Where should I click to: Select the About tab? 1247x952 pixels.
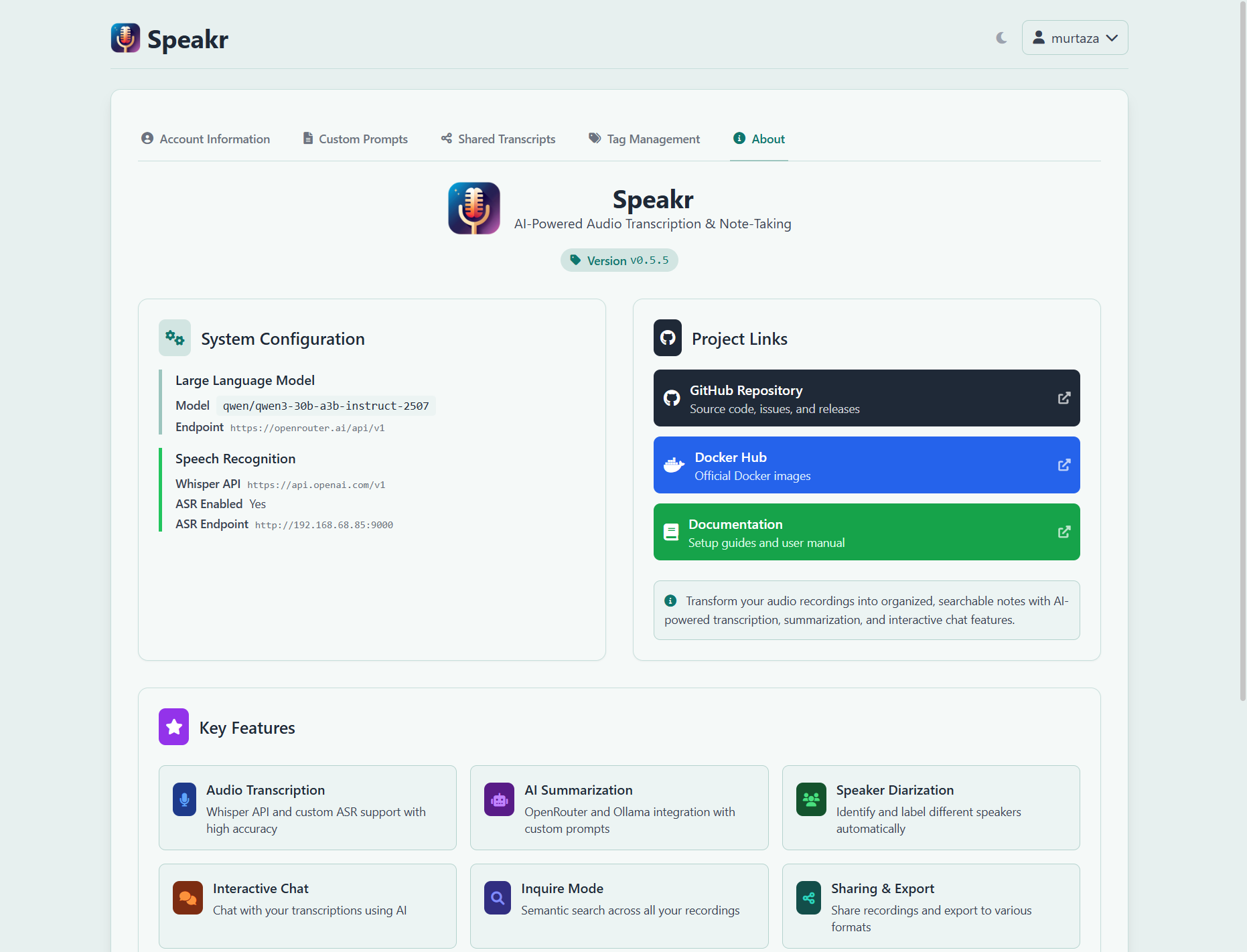[759, 139]
